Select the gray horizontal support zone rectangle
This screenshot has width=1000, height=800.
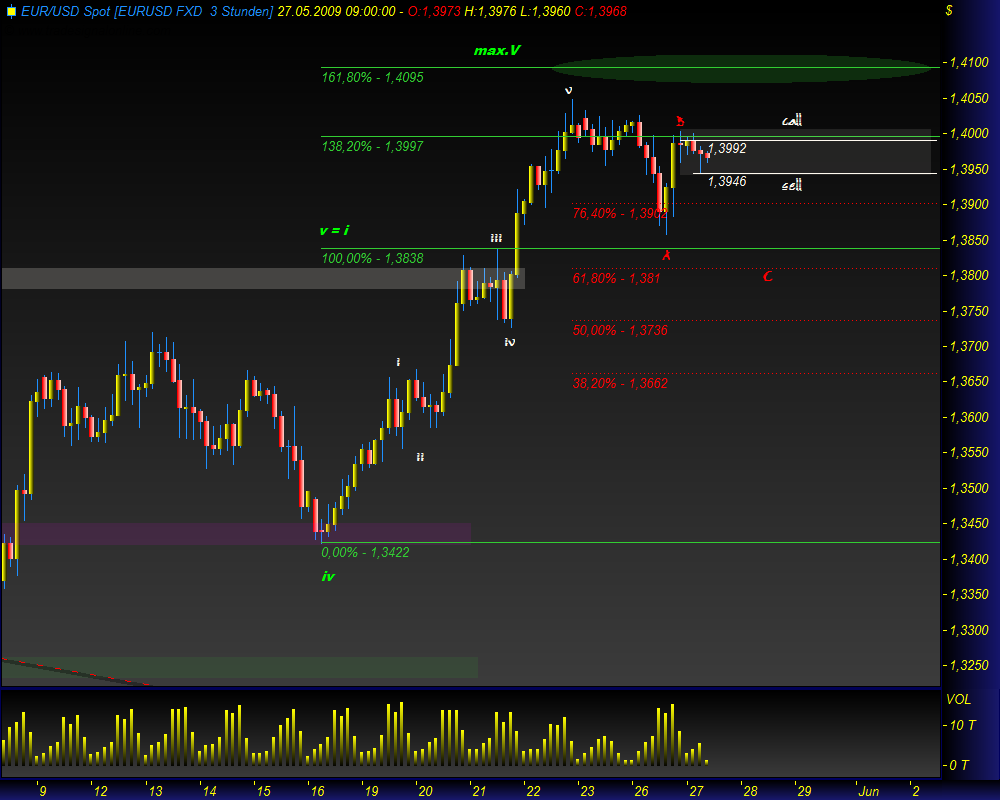[x=263, y=279]
